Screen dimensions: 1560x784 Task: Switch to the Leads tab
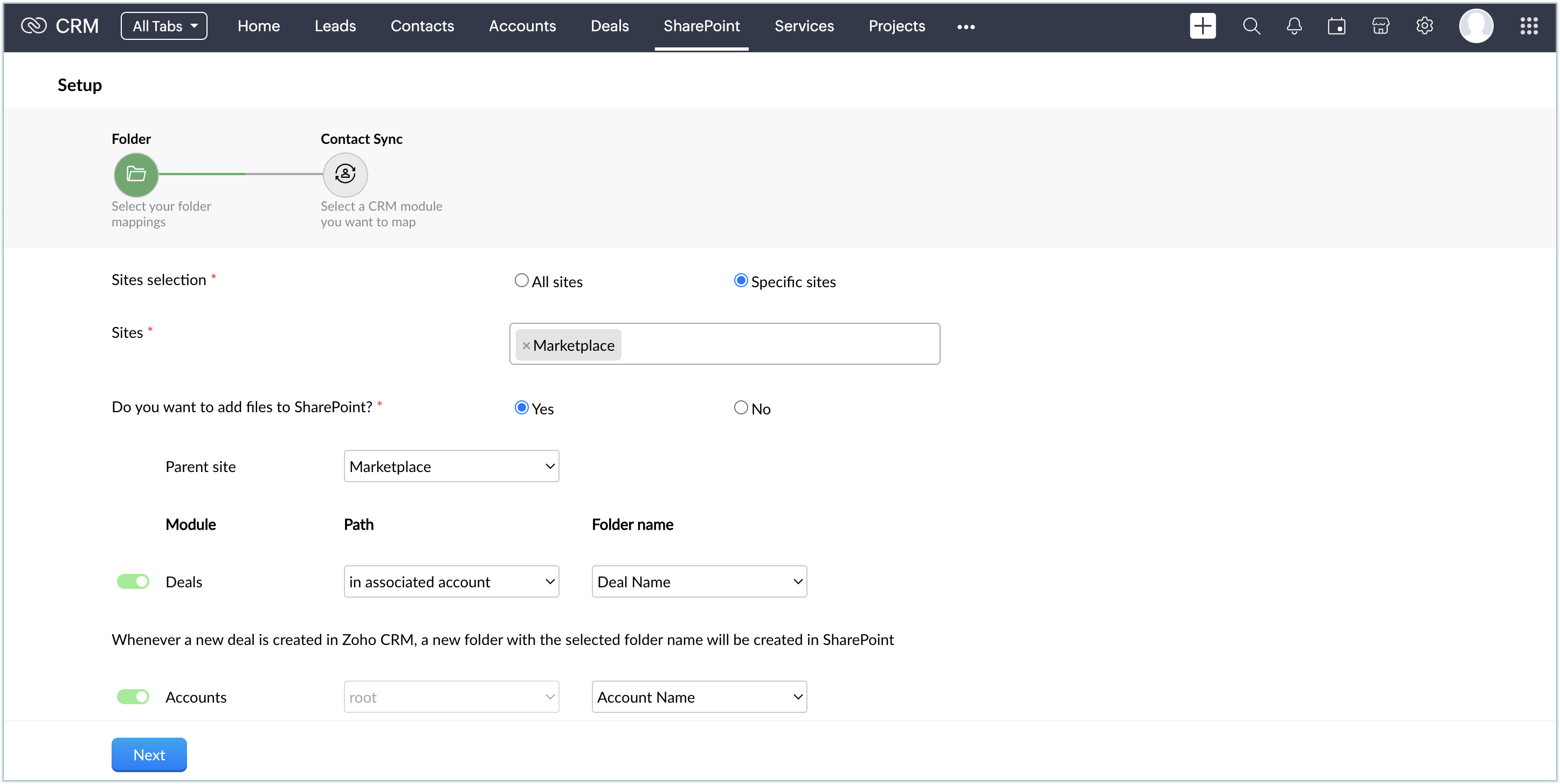(335, 26)
